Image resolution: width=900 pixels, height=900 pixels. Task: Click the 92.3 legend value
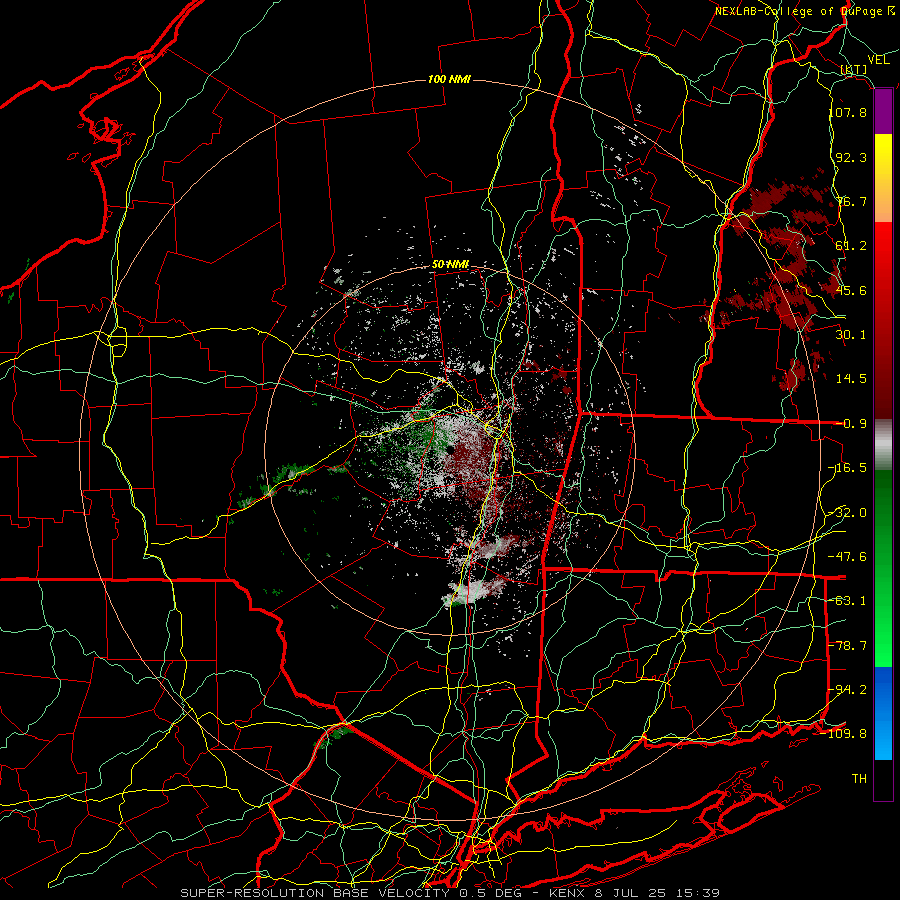pos(851,157)
